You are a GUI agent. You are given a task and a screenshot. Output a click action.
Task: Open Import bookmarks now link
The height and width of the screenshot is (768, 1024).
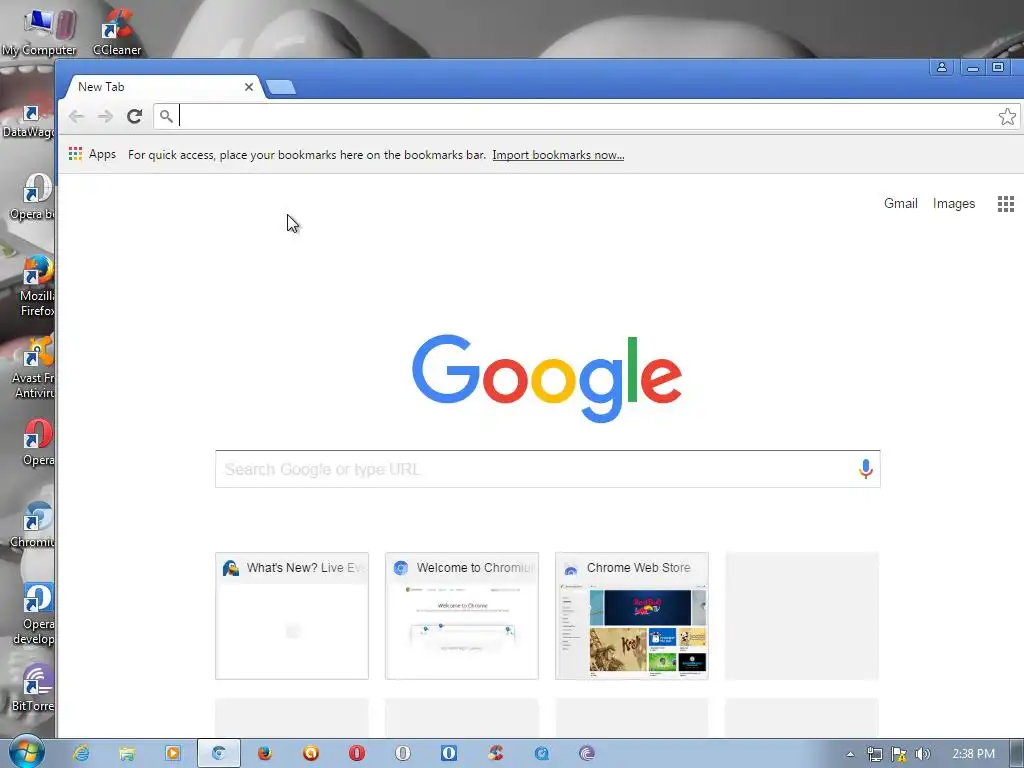[x=558, y=155]
